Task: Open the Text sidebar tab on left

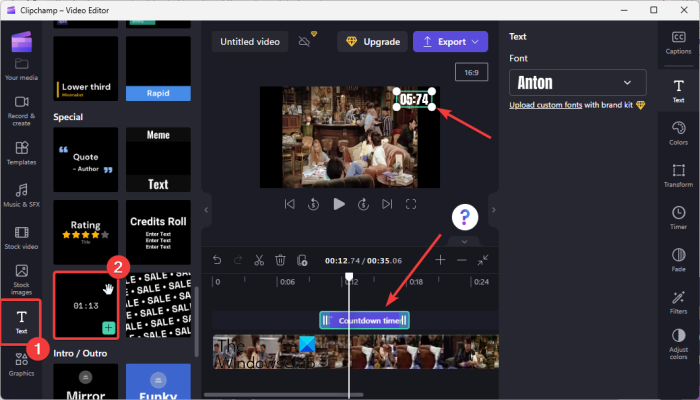Action: tap(21, 322)
